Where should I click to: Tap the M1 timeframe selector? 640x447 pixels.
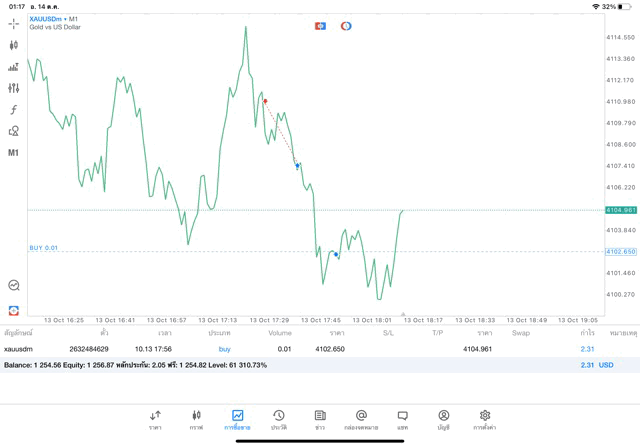(x=14, y=153)
